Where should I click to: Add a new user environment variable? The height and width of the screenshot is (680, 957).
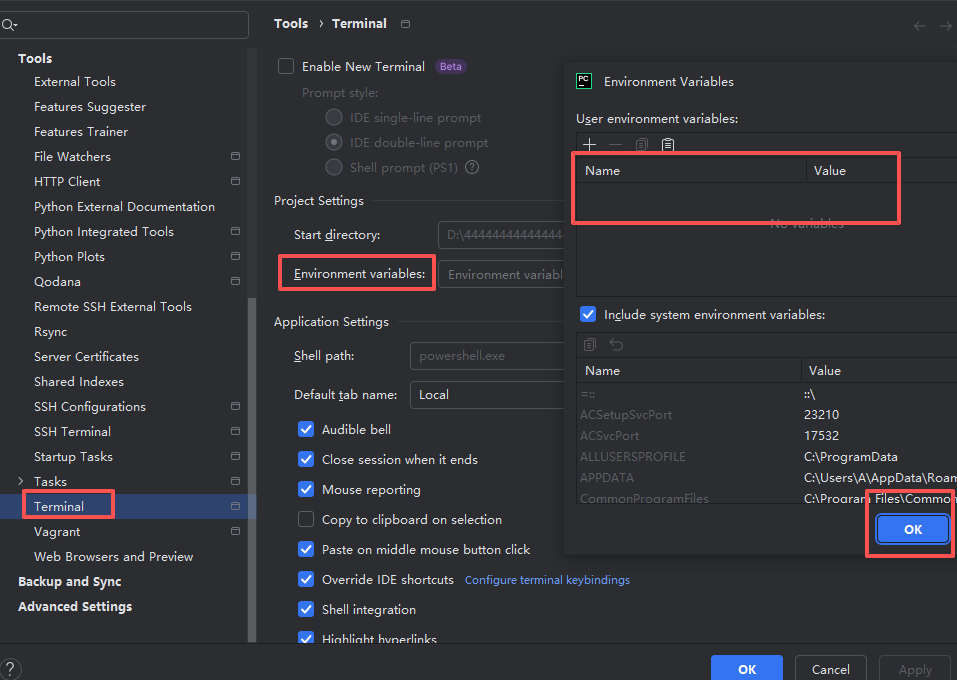(x=589, y=145)
